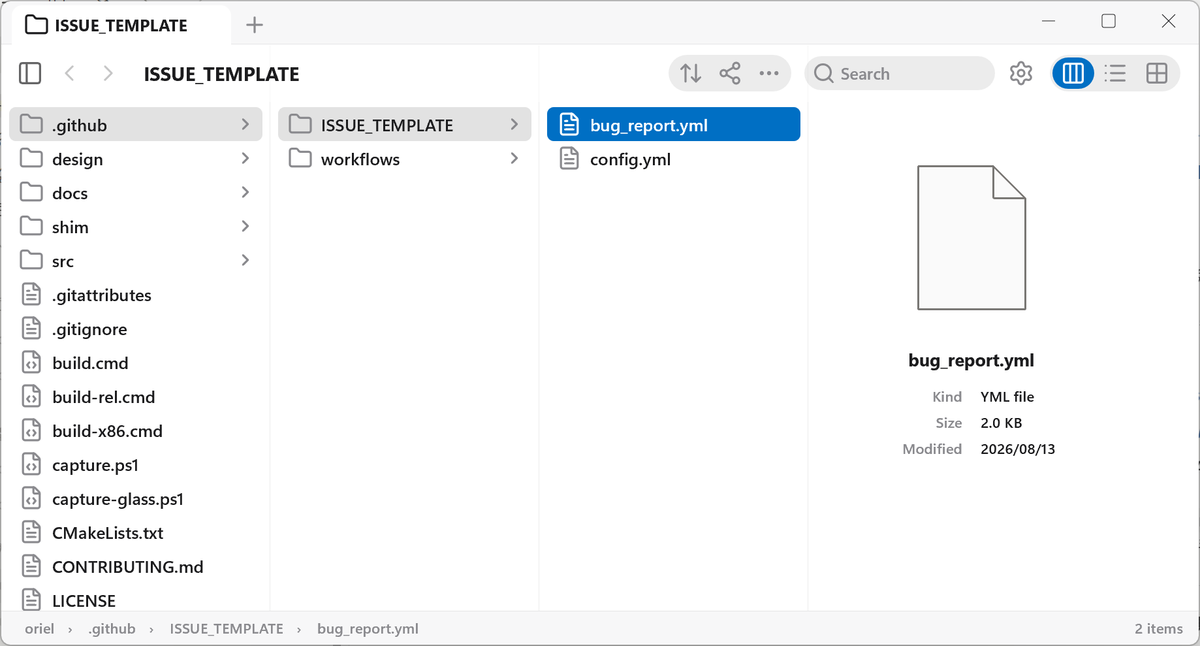Open settings gear icon
Viewport: 1200px width, 646px height.
(1020, 73)
